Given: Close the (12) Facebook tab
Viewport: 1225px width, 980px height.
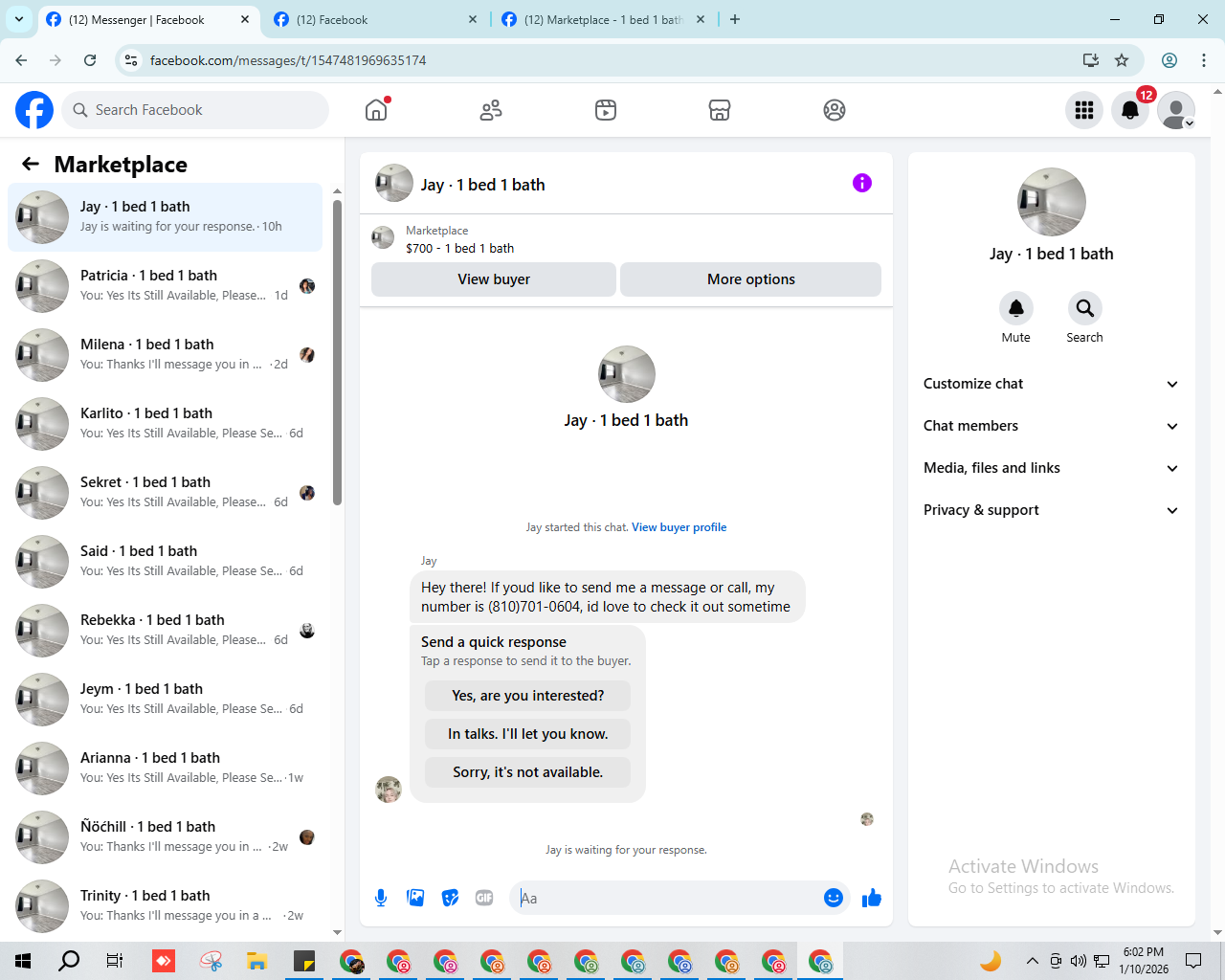Looking at the screenshot, I should pos(473,19).
